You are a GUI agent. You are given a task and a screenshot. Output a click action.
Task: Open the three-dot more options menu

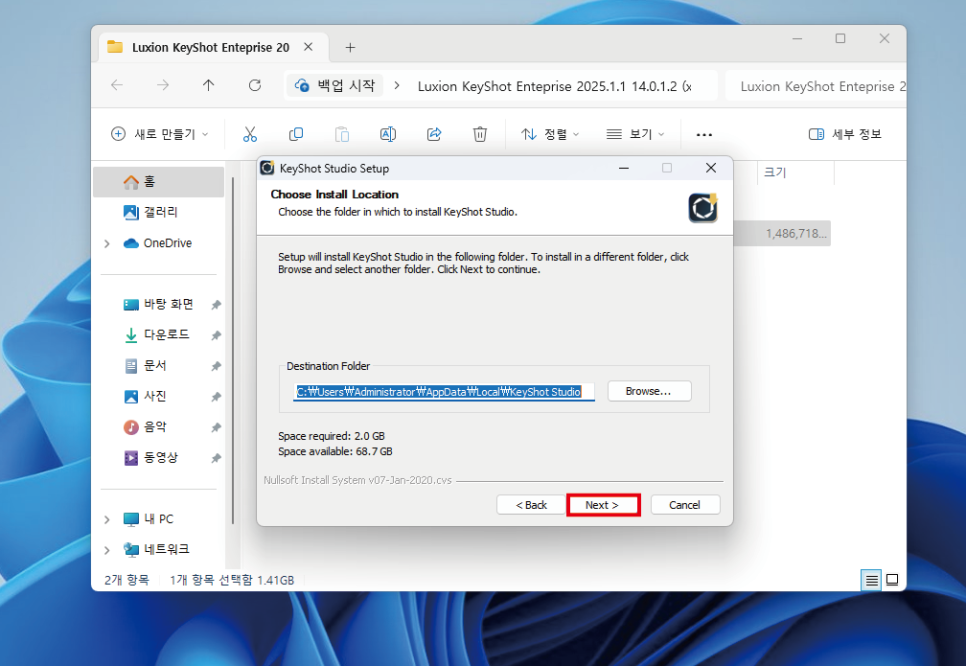coord(704,134)
